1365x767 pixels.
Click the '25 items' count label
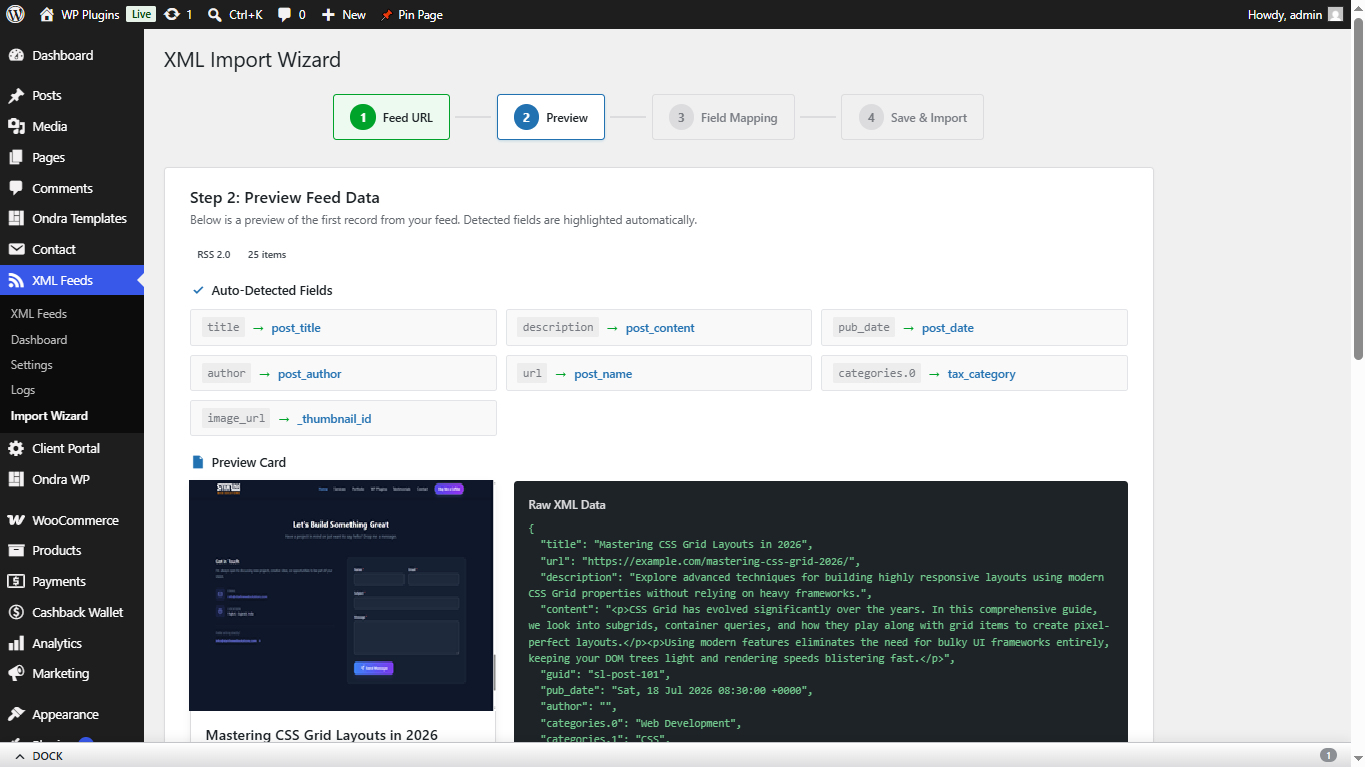click(267, 255)
